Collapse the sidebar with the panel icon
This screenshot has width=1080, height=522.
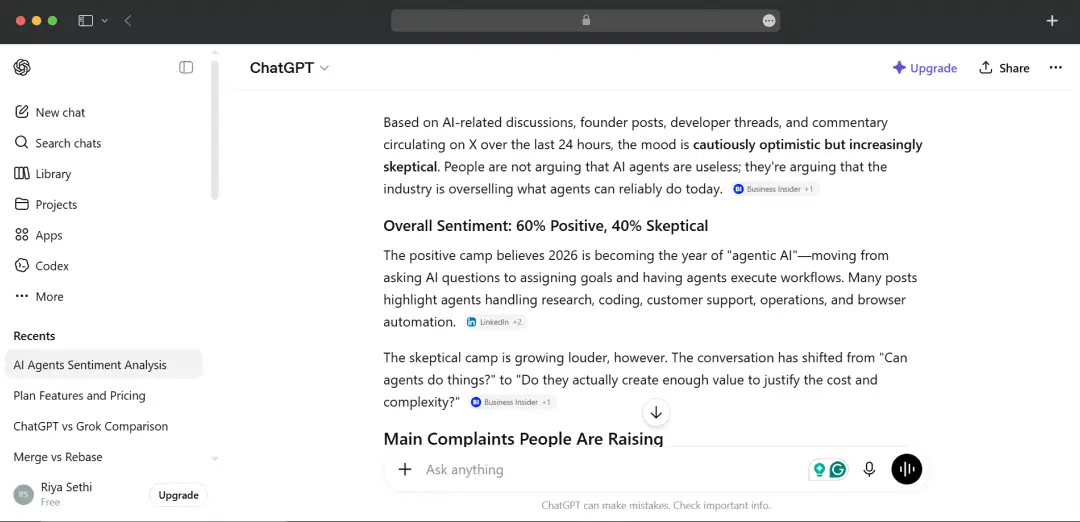[x=186, y=67]
